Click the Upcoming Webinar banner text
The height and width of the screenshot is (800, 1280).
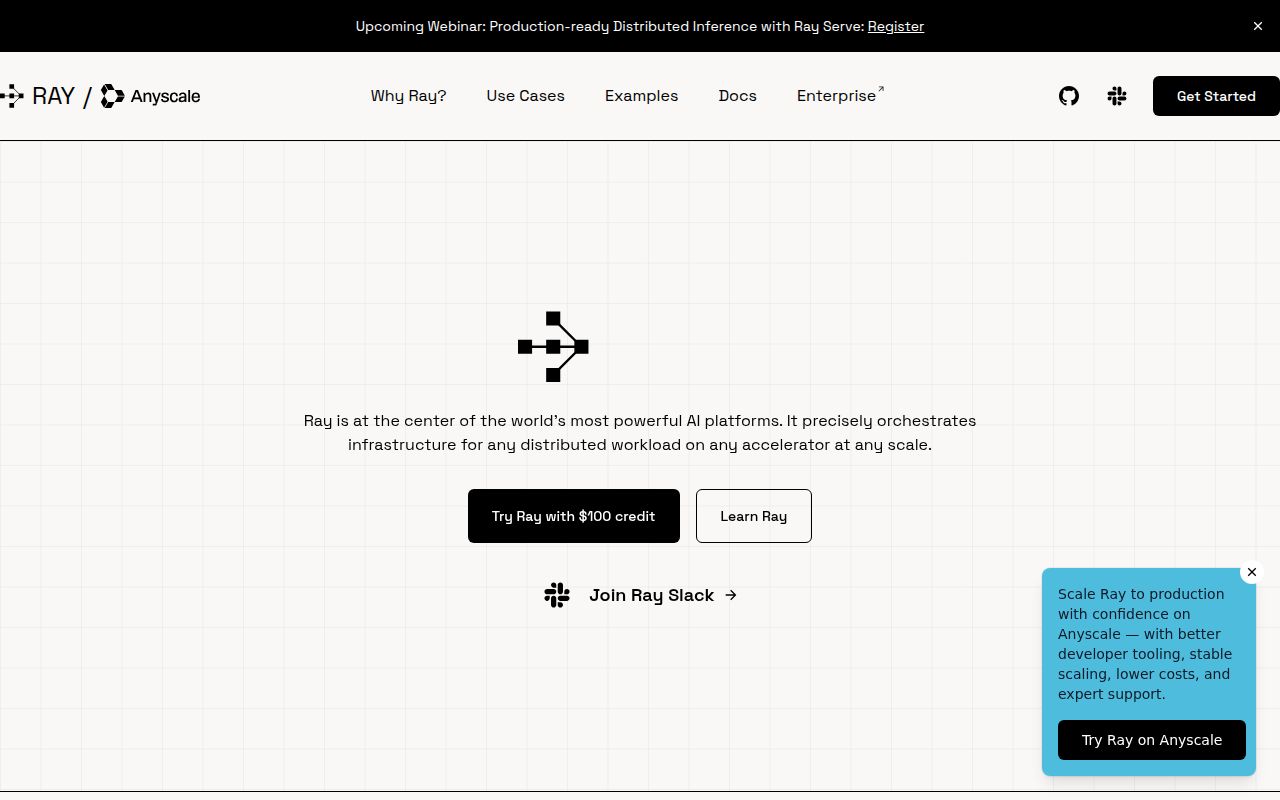(610, 26)
